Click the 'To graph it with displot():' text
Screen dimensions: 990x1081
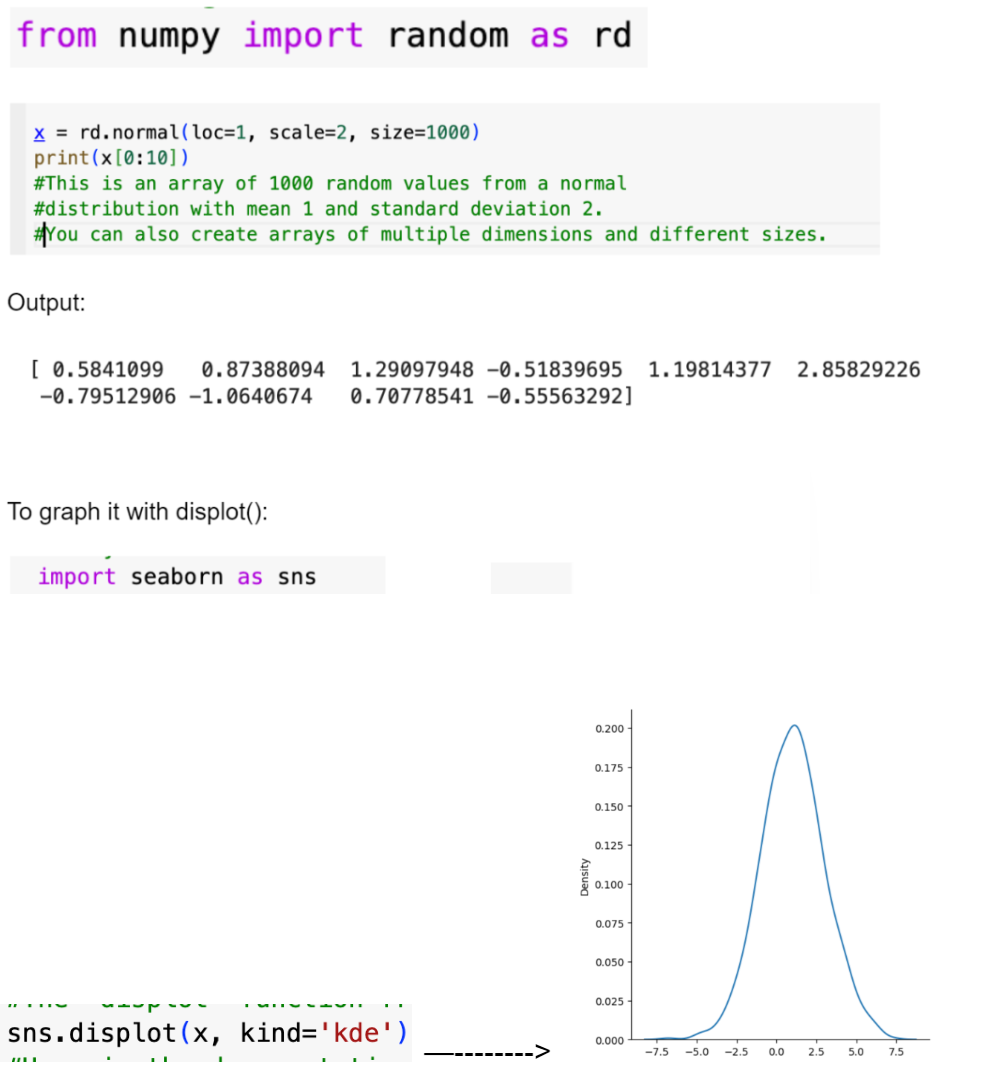tap(137, 512)
